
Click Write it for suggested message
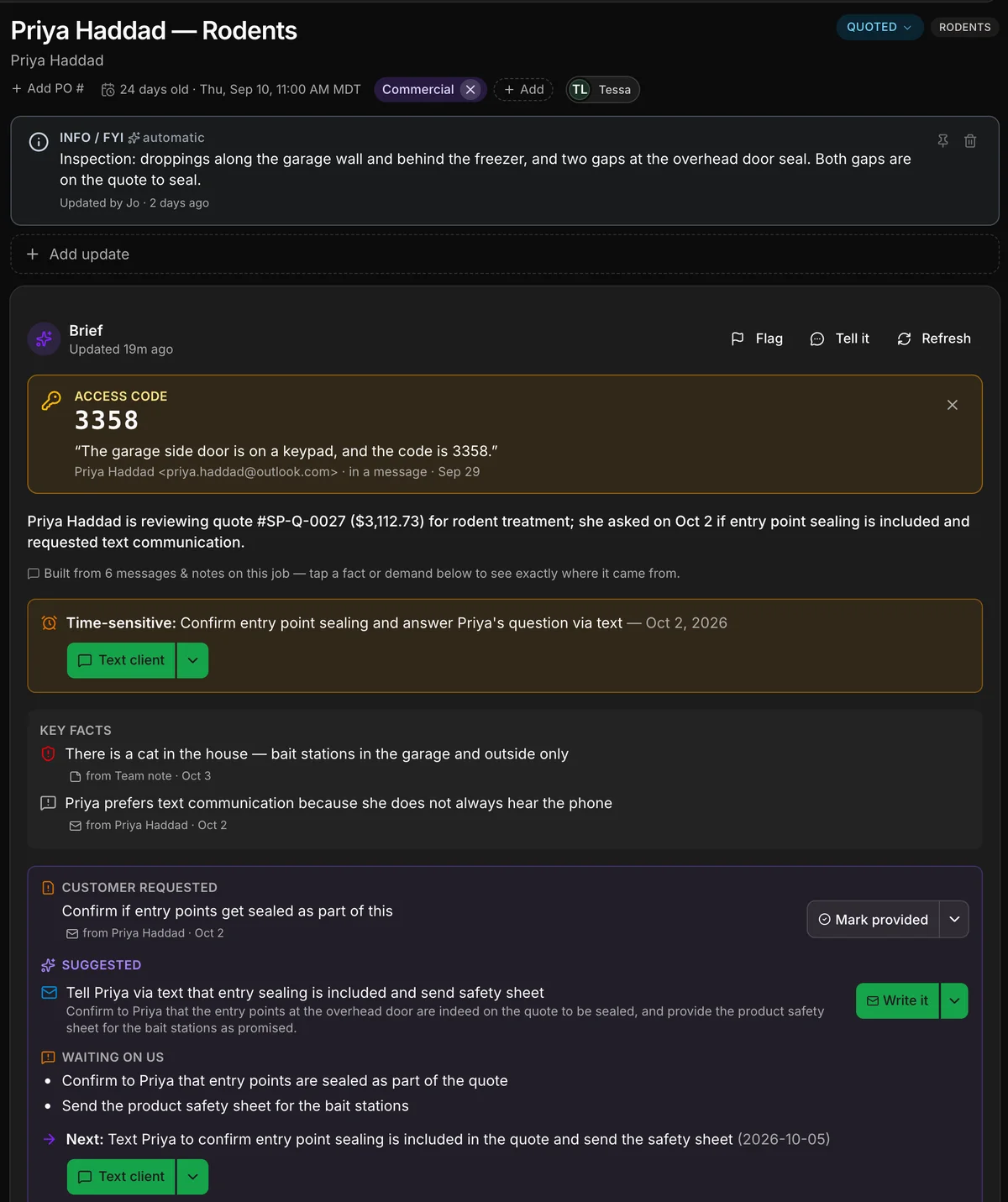[x=897, y=1001]
